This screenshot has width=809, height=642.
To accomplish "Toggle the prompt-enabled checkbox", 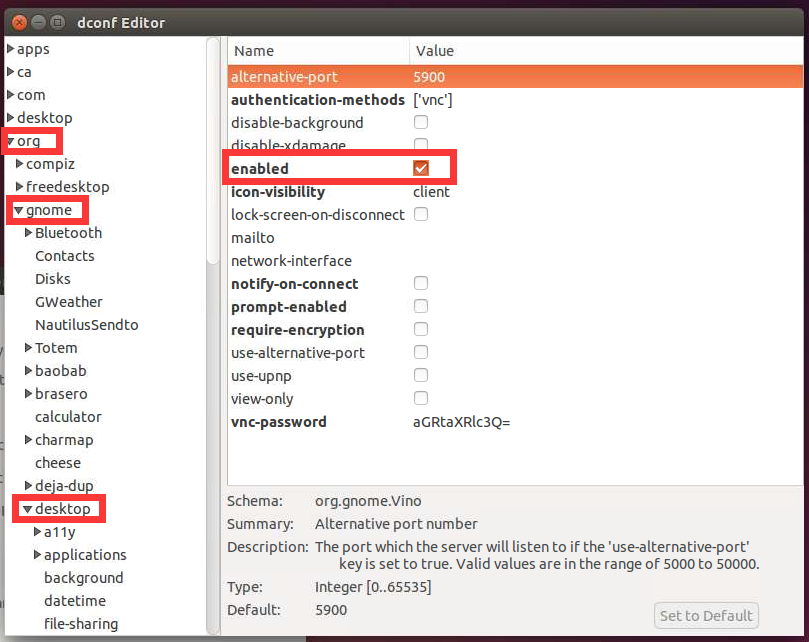I will click(x=421, y=307).
